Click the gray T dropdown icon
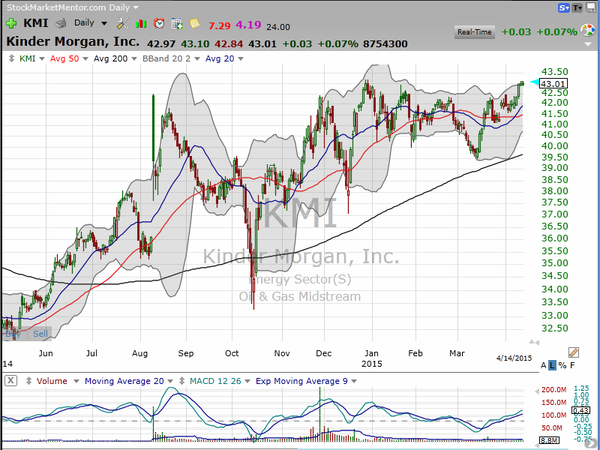The width and height of the screenshot is (600, 450). pos(577,8)
